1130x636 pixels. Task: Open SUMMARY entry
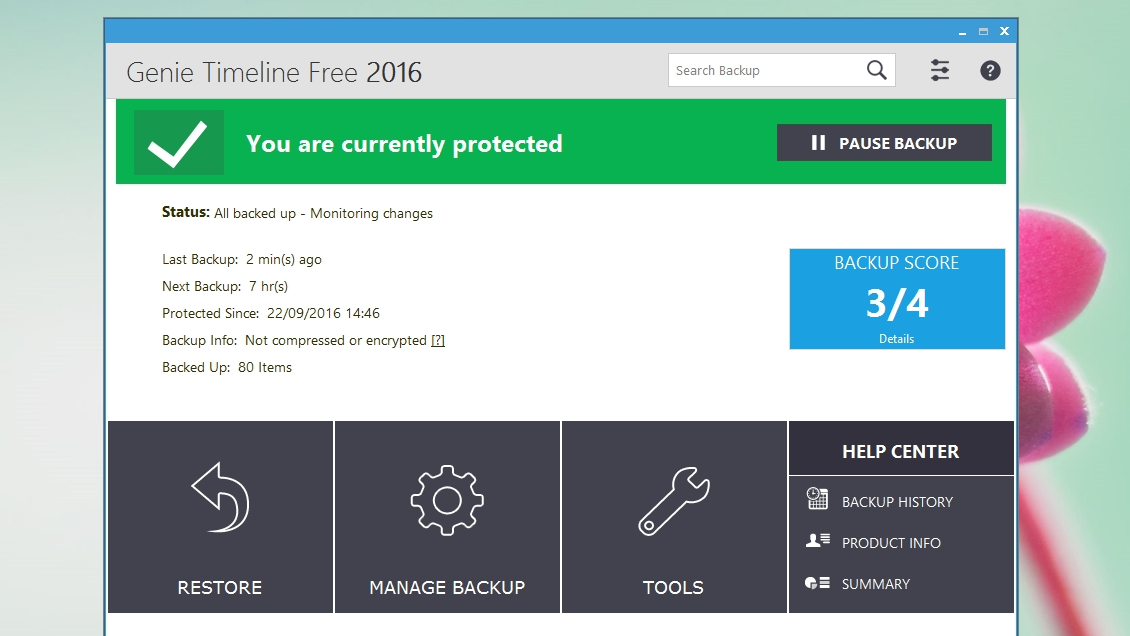click(x=876, y=583)
